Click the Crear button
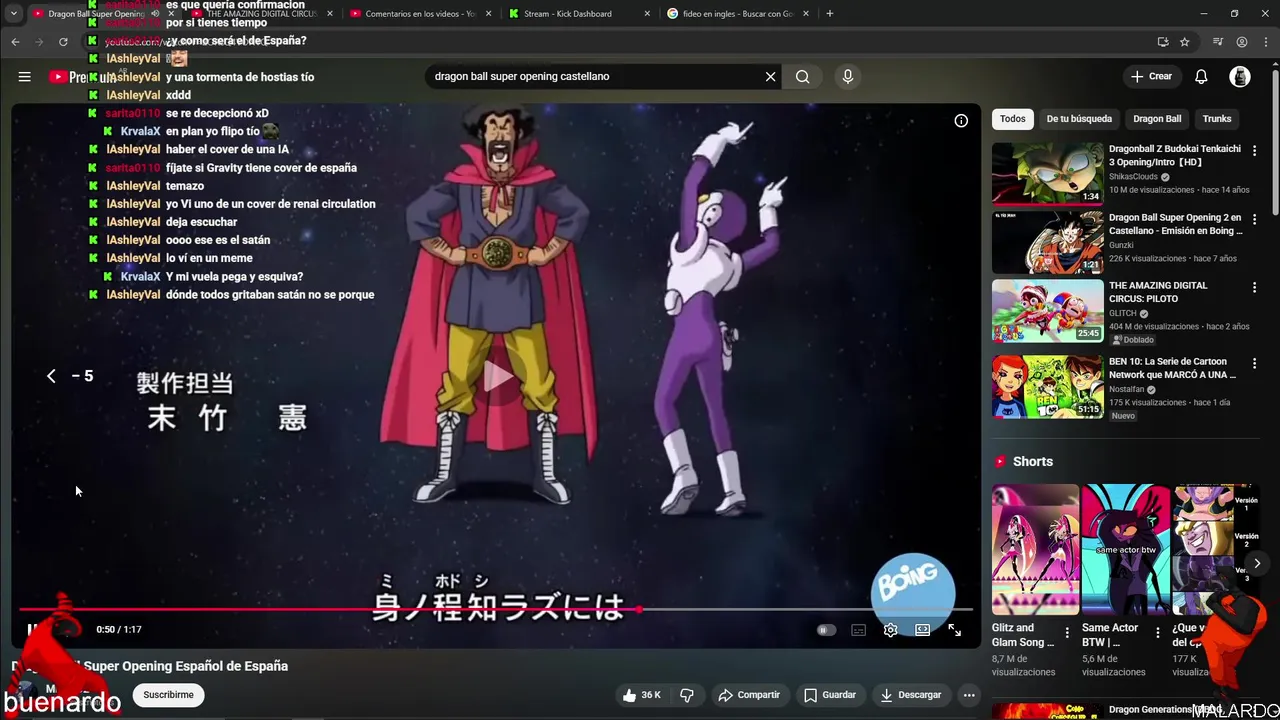Screen dimensions: 1280x720 click(x=1151, y=77)
